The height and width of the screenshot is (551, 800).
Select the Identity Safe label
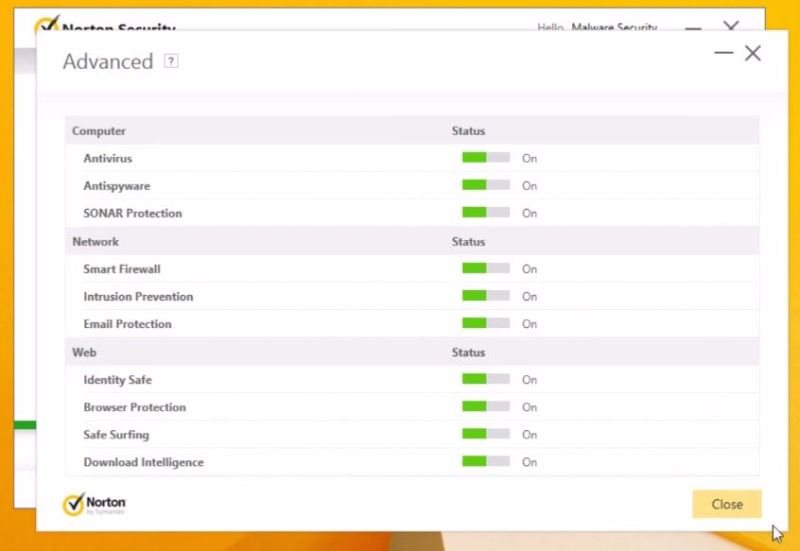pyautogui.click(x=118, y=380)
